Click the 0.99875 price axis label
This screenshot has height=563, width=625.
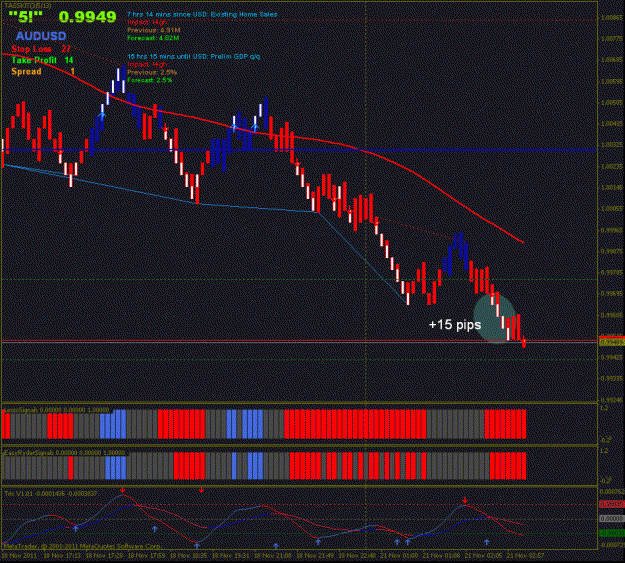click(x=612, y=251)
